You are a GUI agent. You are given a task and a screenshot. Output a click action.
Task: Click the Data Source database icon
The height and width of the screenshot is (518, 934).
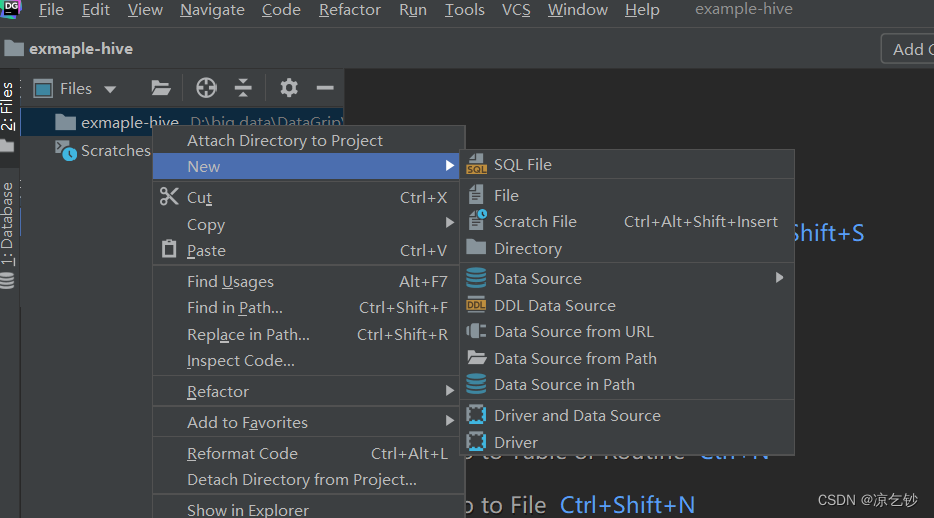tap(476, 278)
